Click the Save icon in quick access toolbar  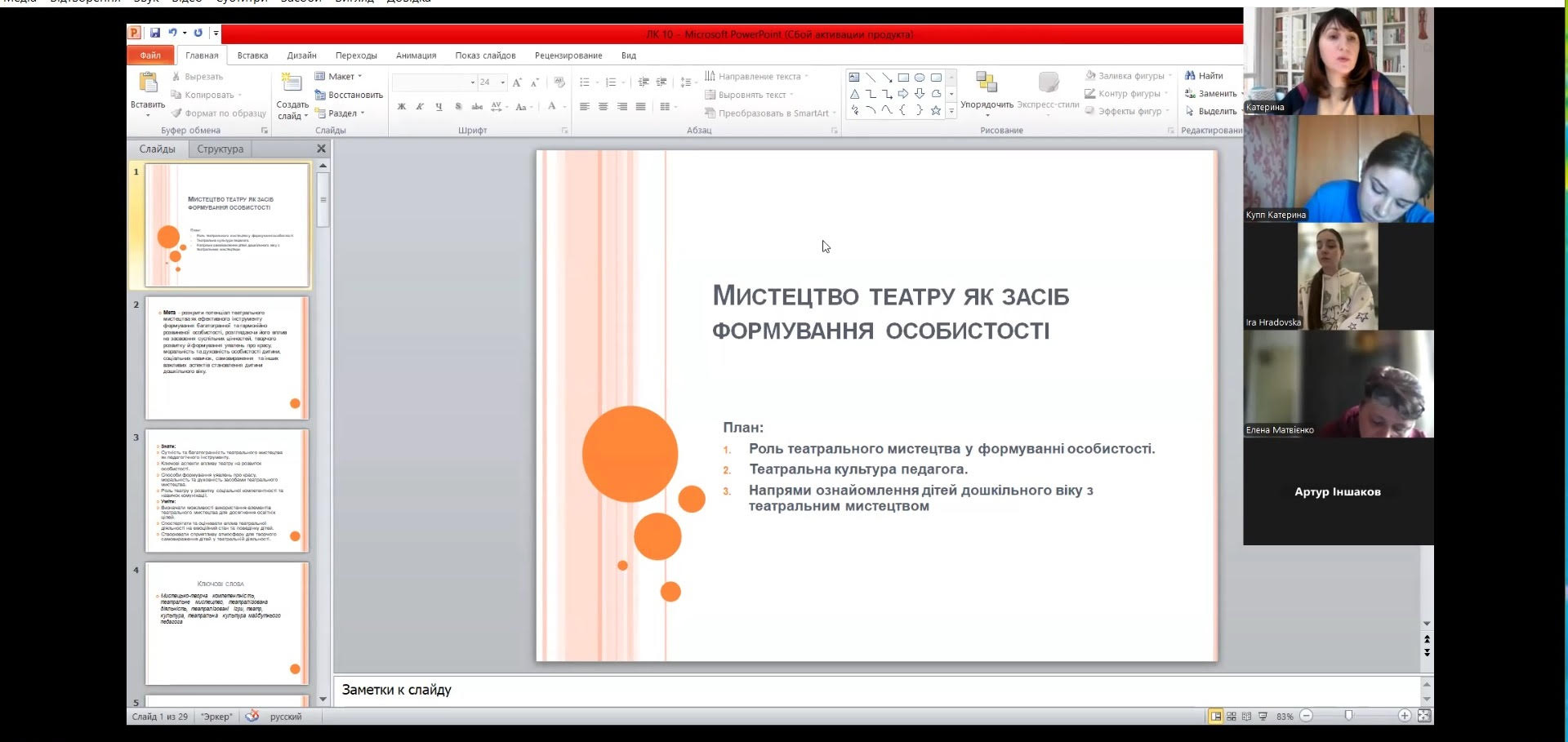[x=154, y=33]
